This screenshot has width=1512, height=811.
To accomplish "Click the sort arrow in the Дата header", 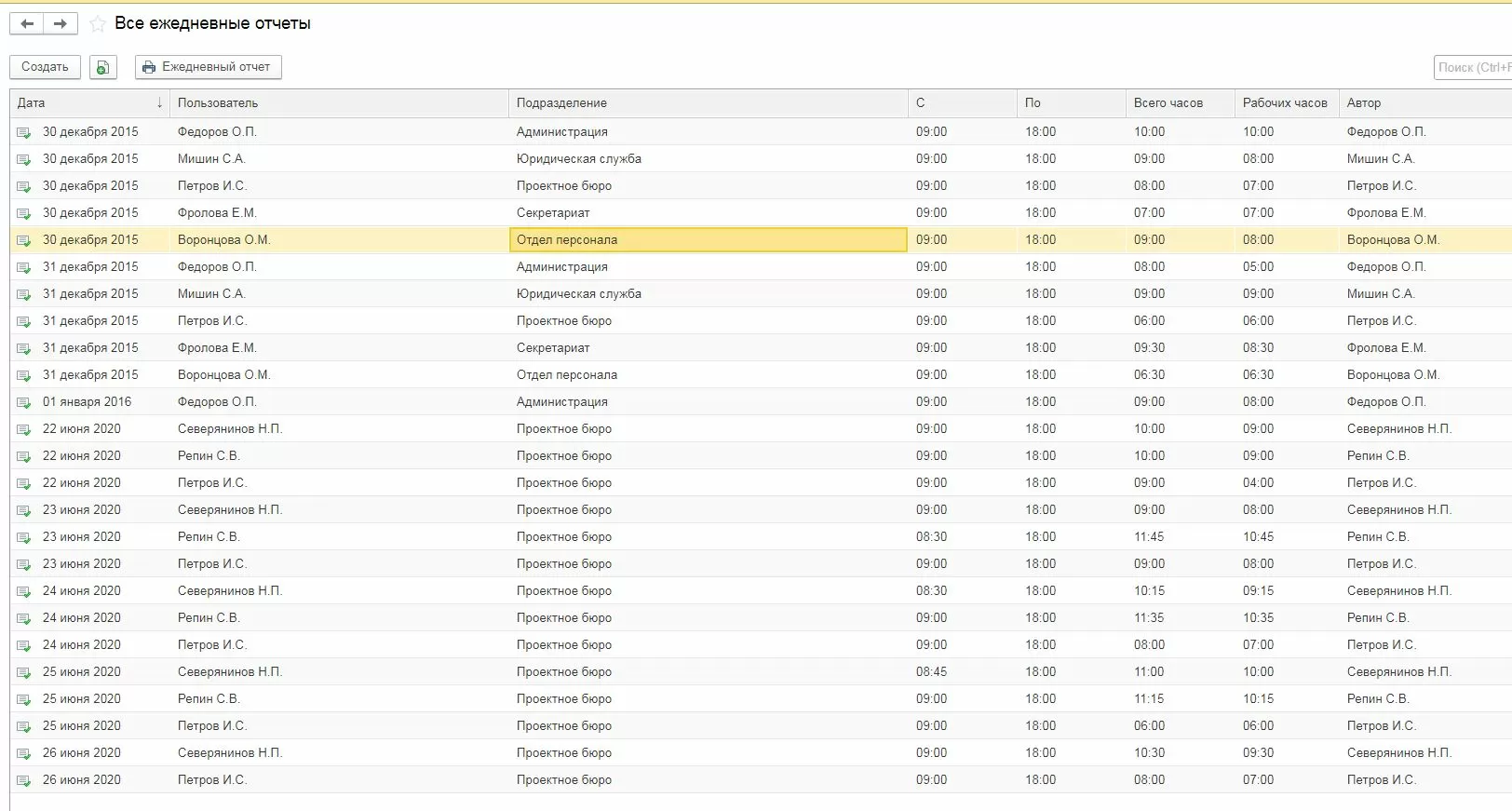I will tap(159, 103).
